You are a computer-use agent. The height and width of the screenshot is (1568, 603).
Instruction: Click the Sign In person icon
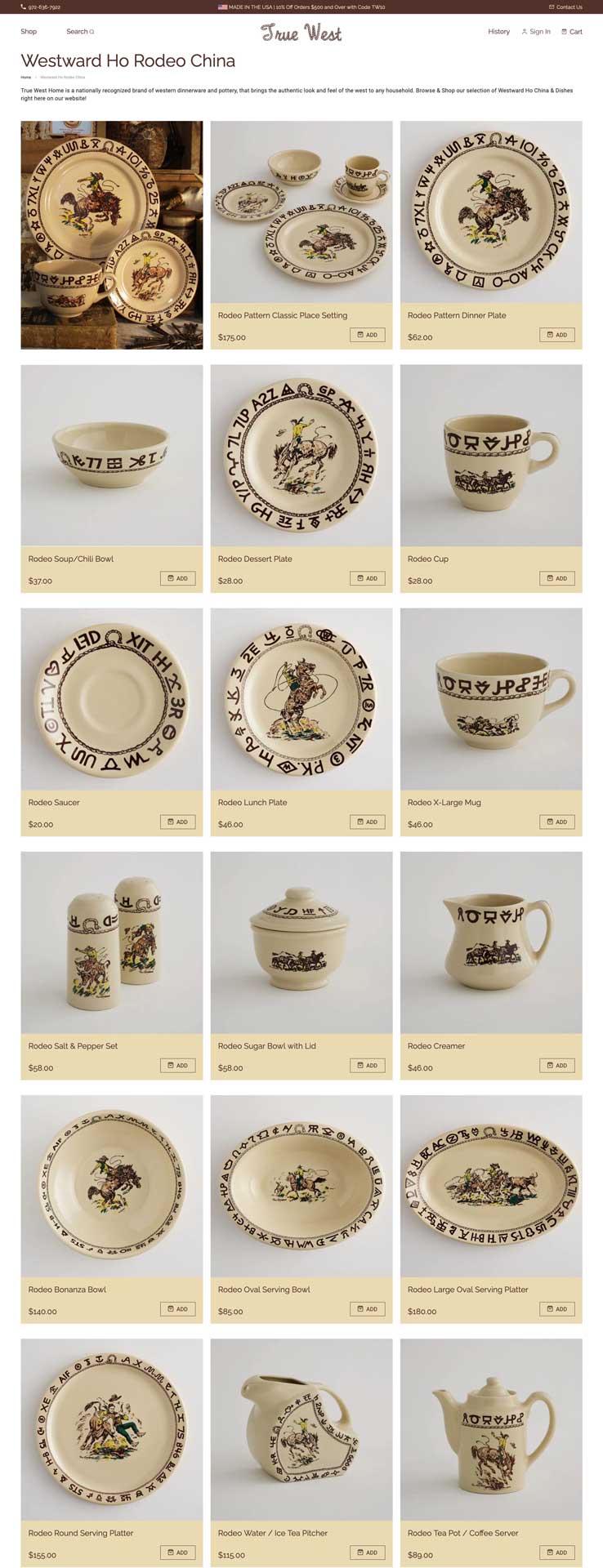[x=525, y=32]
